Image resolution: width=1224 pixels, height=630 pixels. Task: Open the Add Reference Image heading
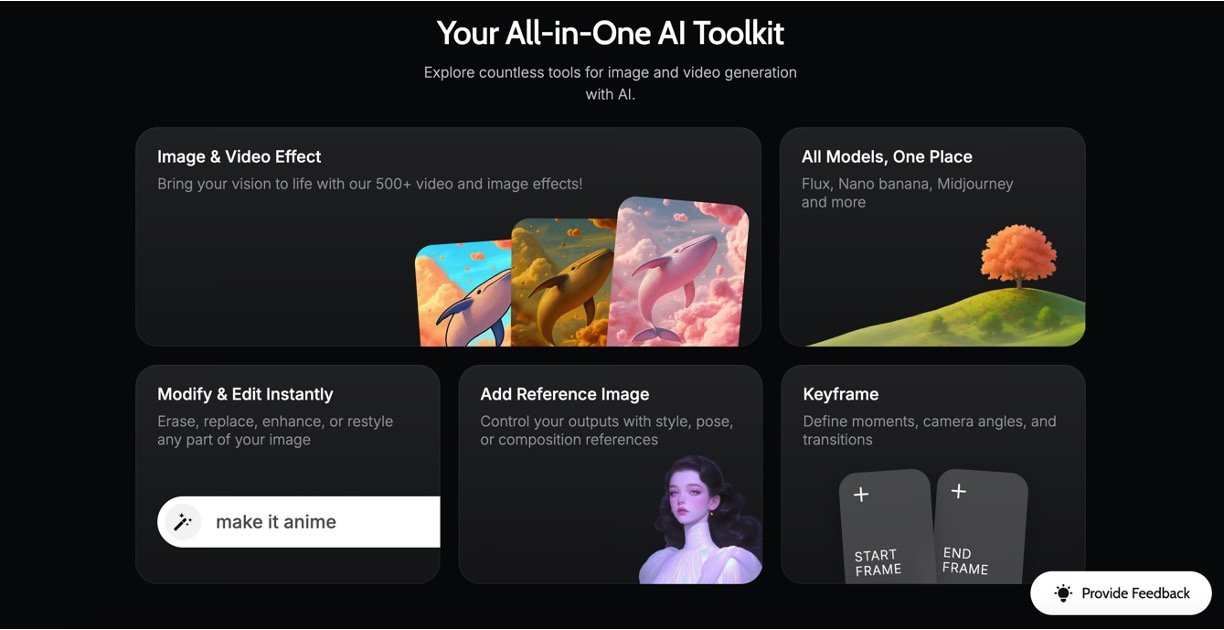point(564,395)
